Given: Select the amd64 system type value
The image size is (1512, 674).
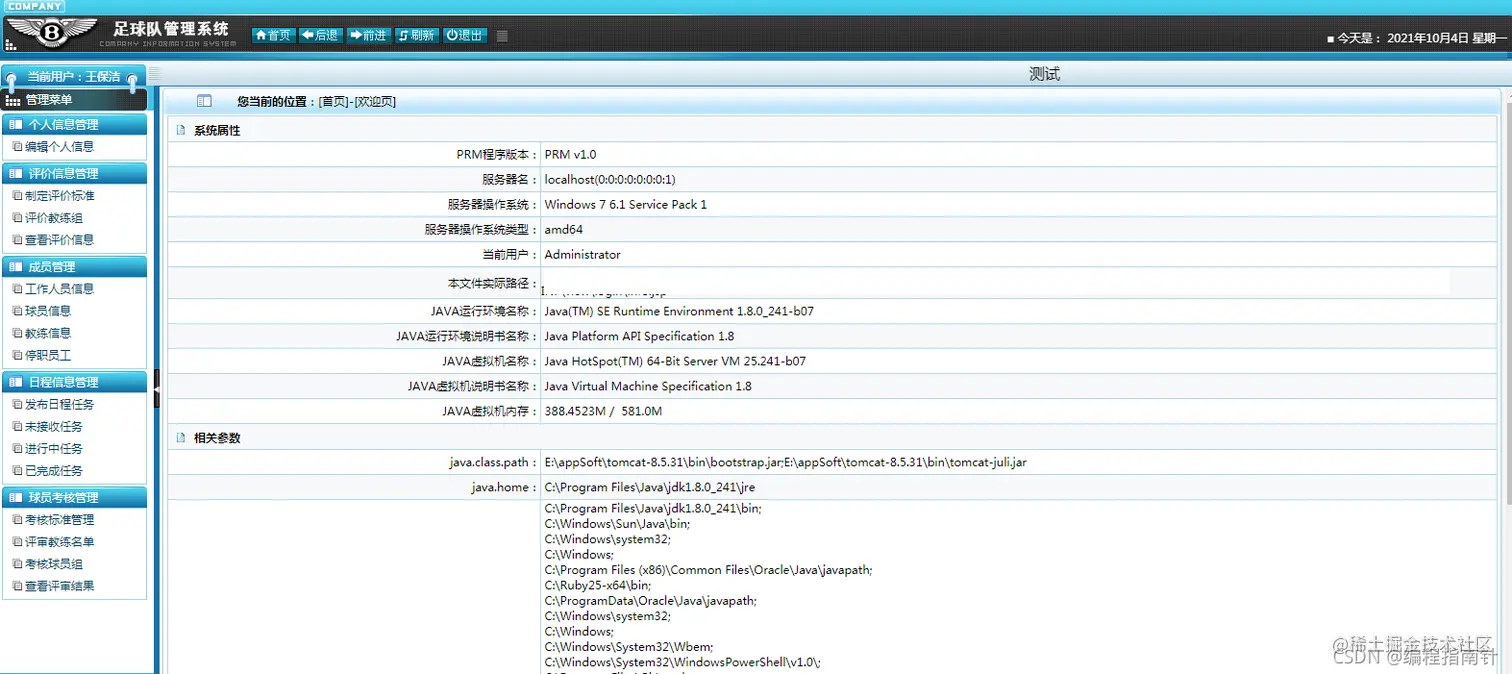Looking at the screenshot, I should (x=564, y=230).
